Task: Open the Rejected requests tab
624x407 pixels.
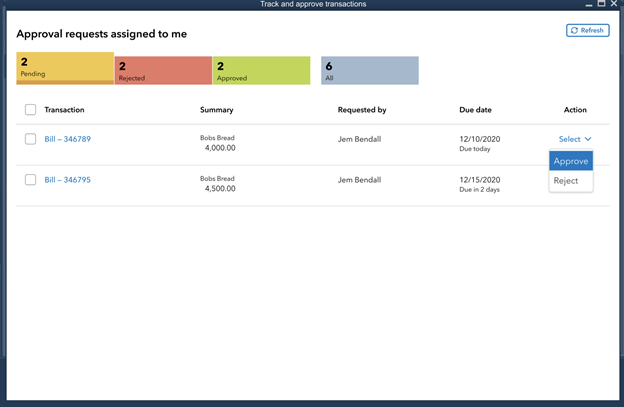Action: point(162,70)
